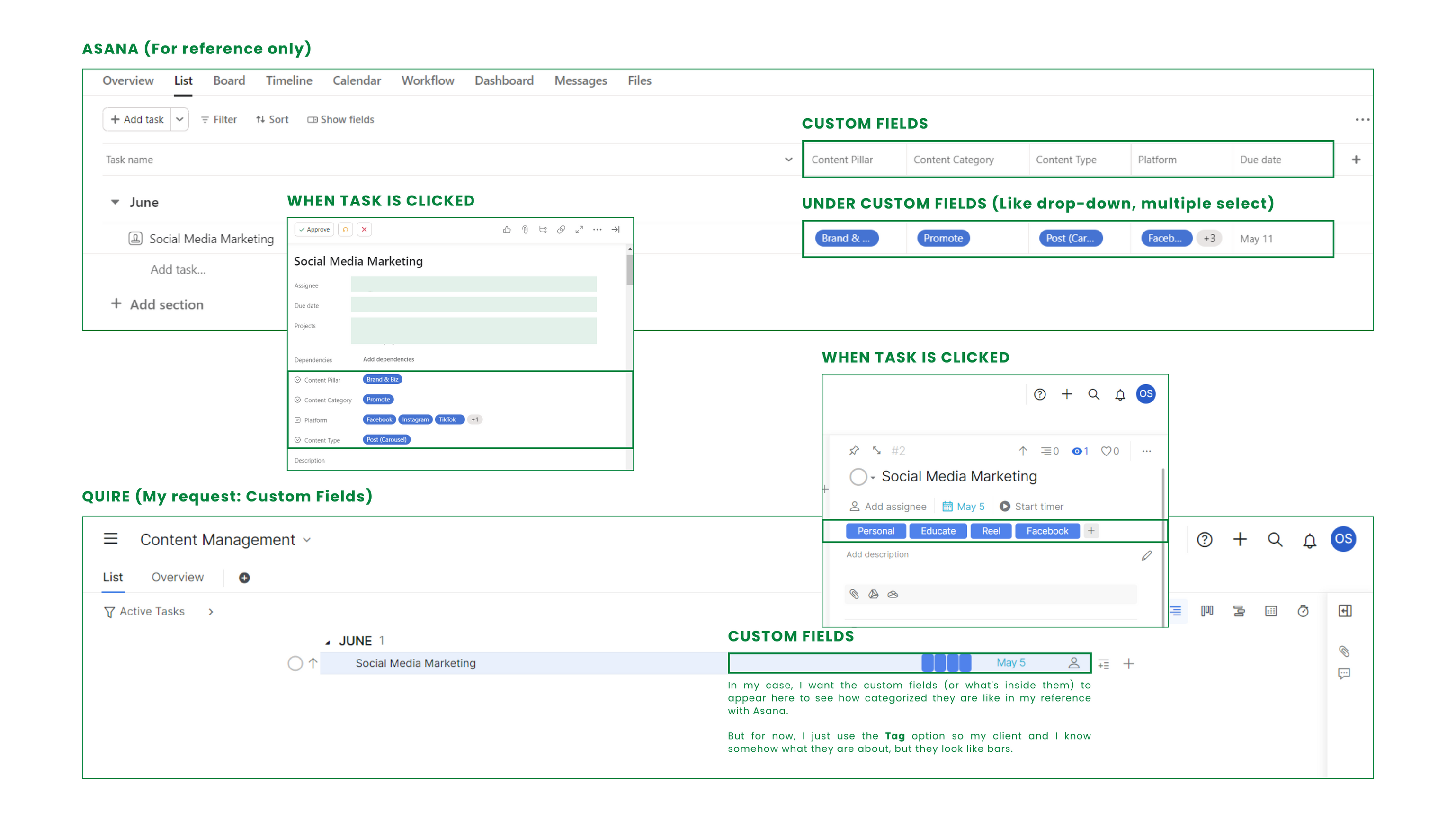Collapse the JUNE group in Quire list
Viewport: 1456px width, 820px height.
[328, 642]
